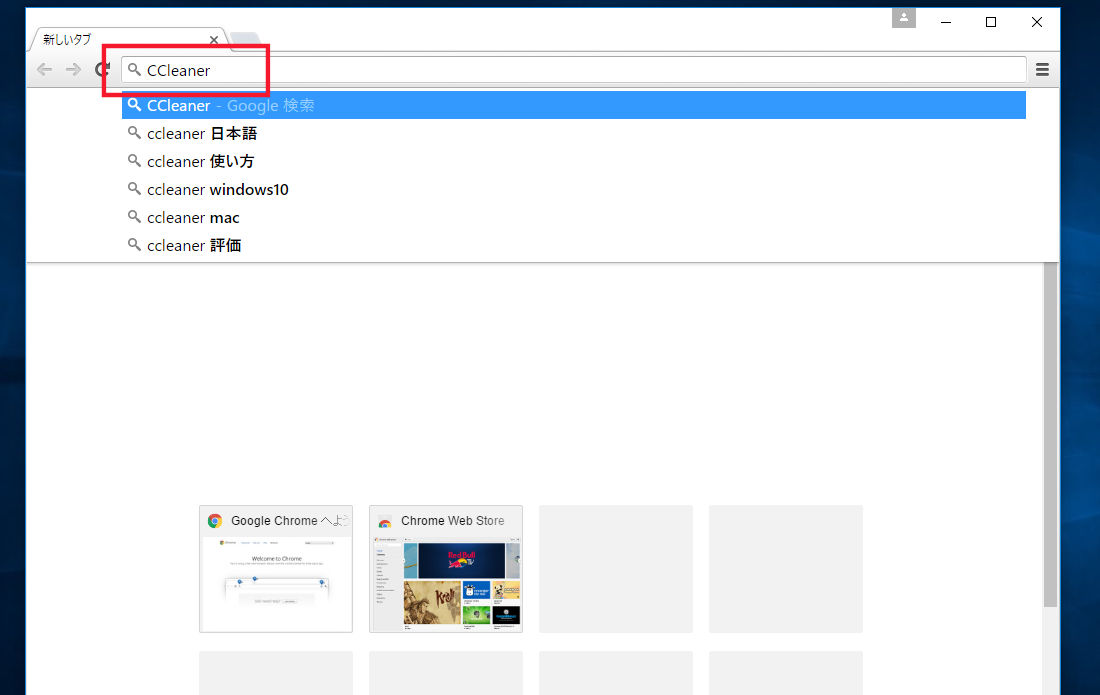Pick the ccleaner 評価 suggestion
This screenshot has width=1100, height=695.
(x=574, y=245)
